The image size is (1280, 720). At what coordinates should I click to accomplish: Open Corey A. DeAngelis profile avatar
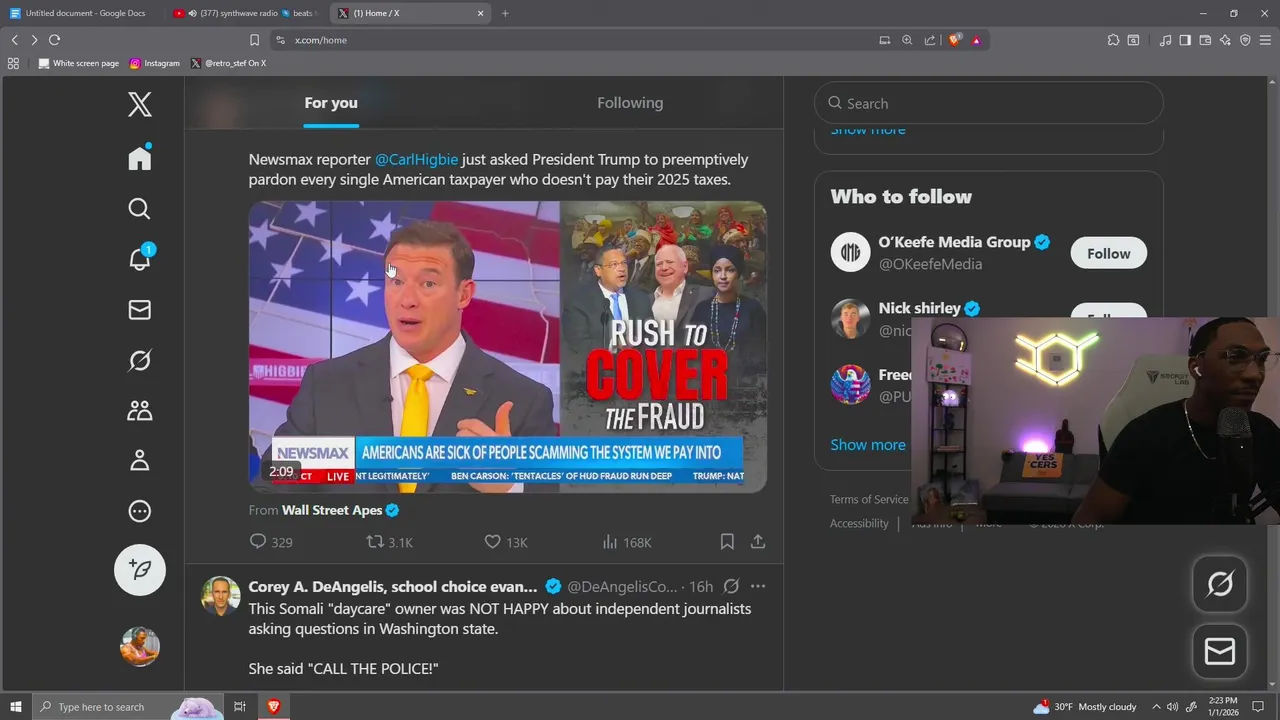pos(221,596)
